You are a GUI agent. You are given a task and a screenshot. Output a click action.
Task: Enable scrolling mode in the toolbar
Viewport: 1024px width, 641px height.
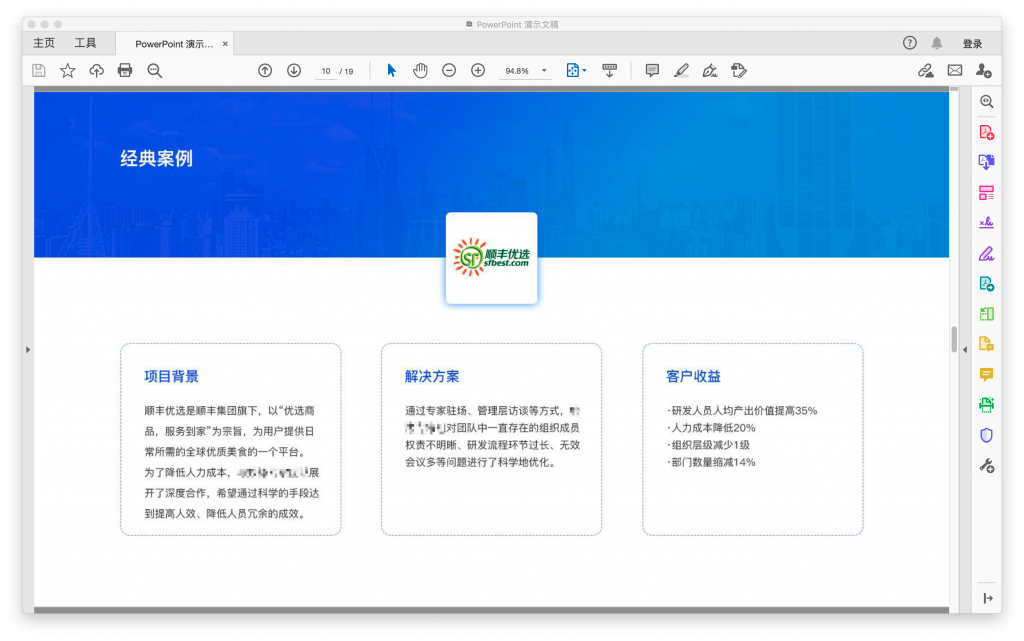609,70
